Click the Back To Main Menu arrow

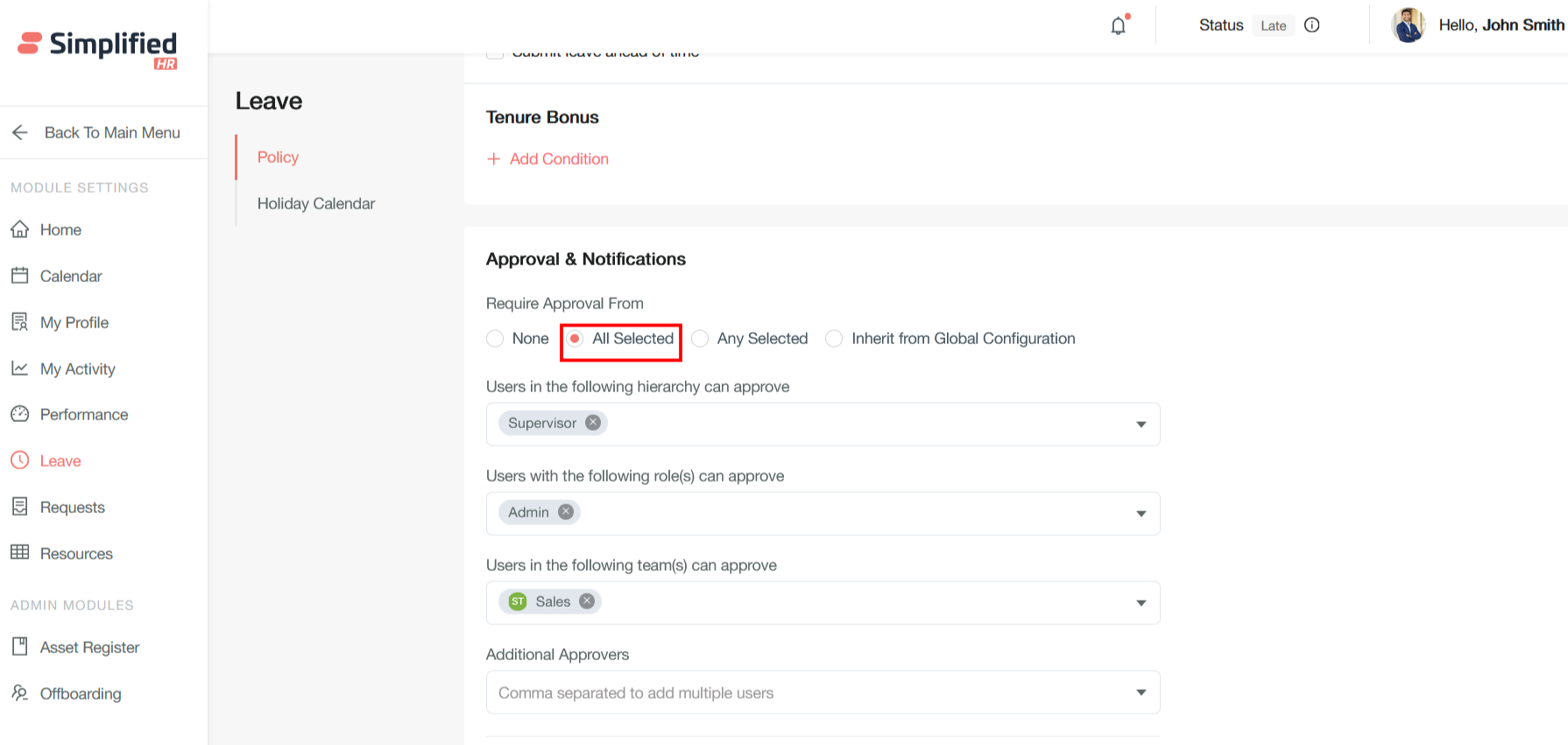pyautogui.click(x=20, y=132)
